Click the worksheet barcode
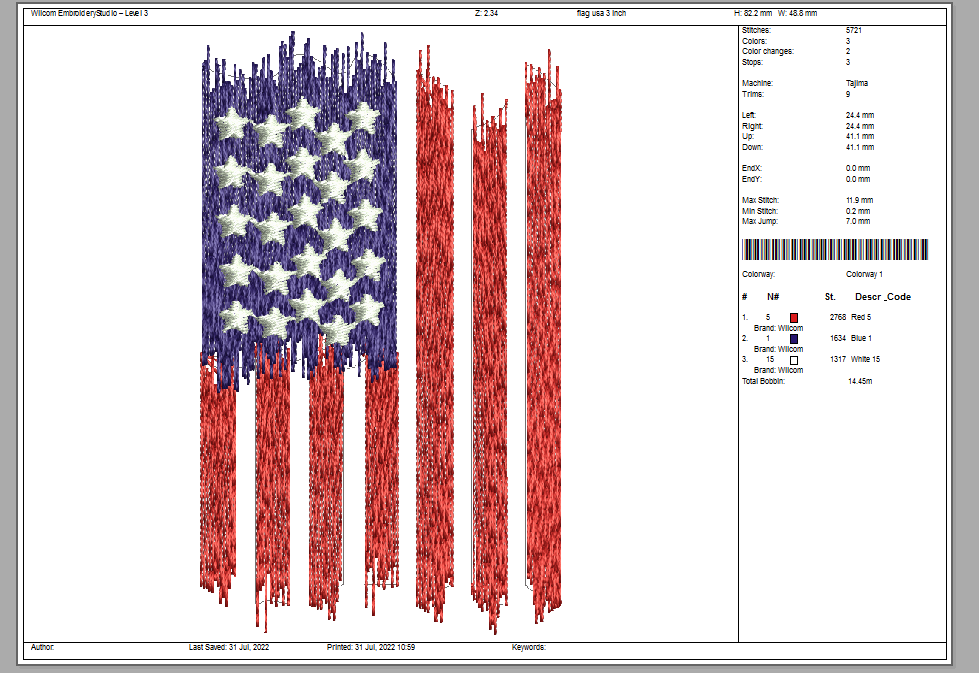The width and height of the screenshot is (979, 673). click(x=835, y=249)
